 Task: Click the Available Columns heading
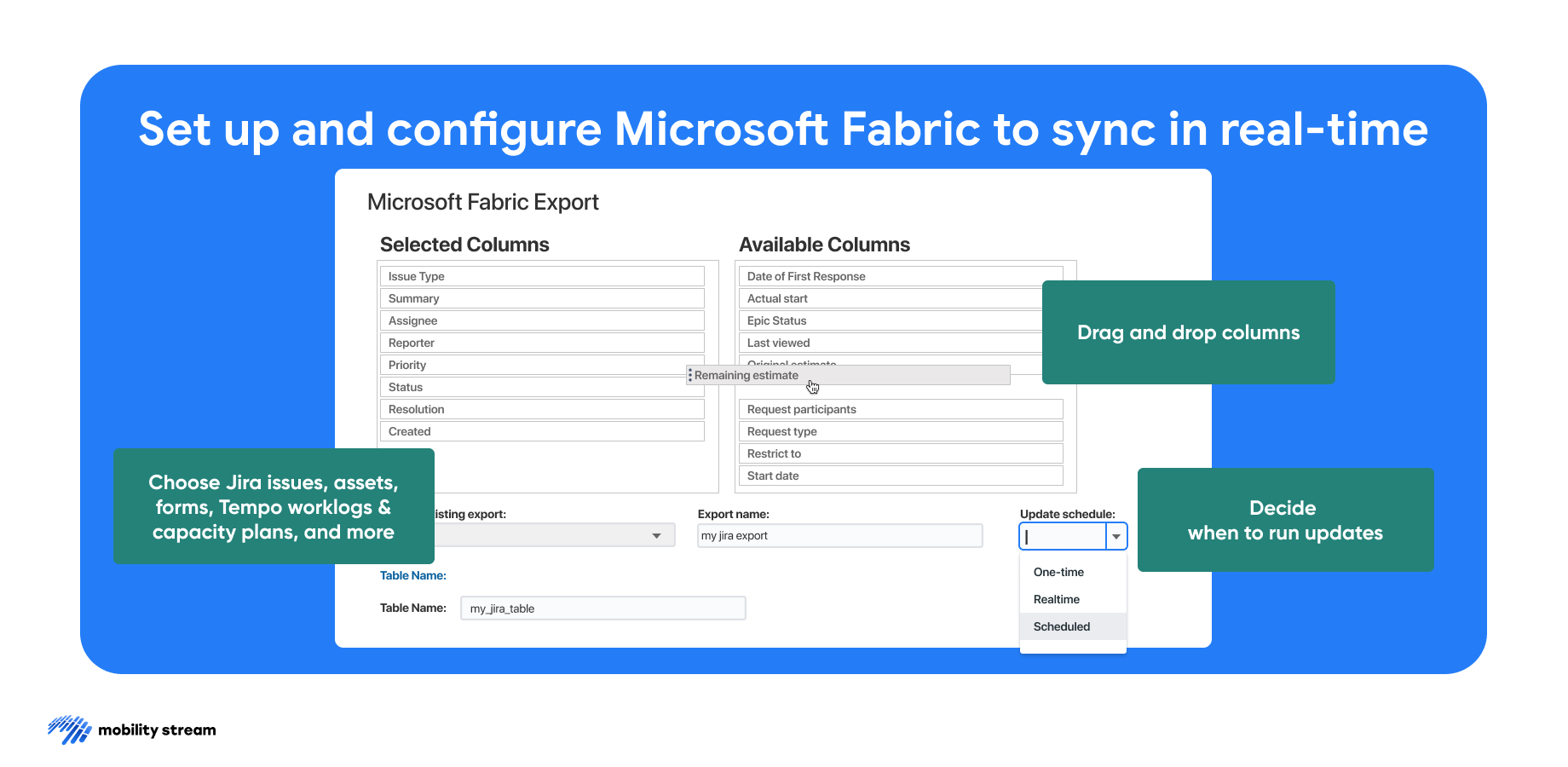pos(824,245)
